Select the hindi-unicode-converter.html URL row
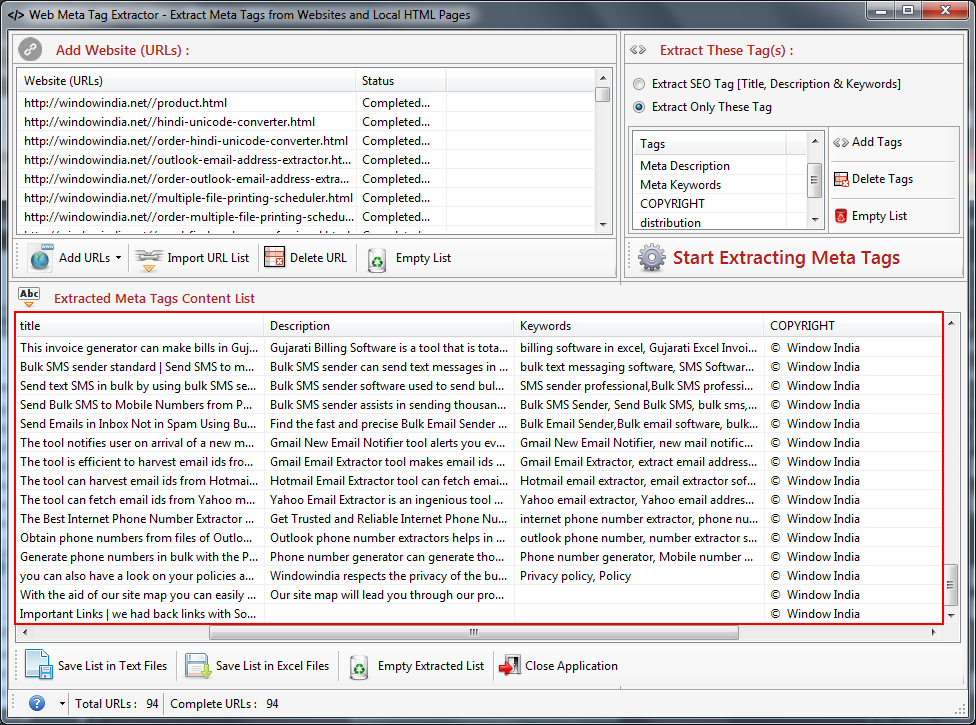The width and height of the screenshot is (976, 725). tap(306, 122)
